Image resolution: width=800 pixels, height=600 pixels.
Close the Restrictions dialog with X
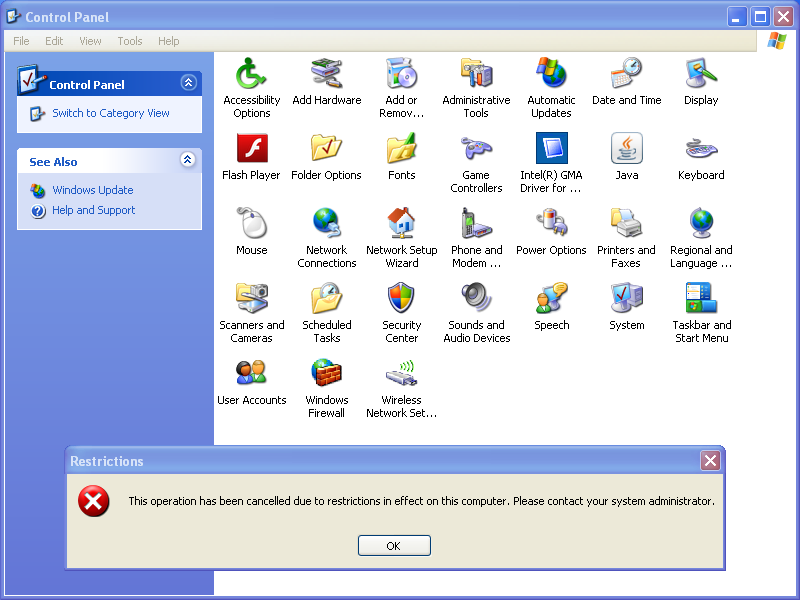click(x=710, y=461)
